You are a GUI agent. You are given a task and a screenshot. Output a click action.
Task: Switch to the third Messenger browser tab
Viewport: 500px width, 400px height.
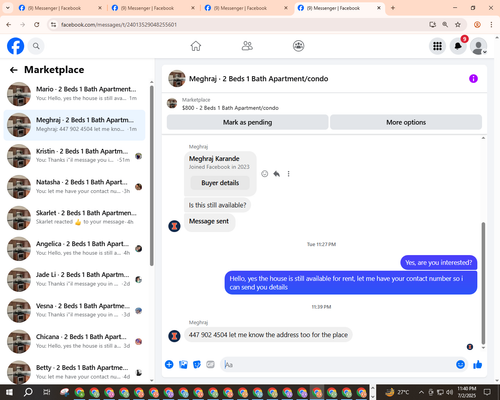pyautogui.click(x=246, y=8)
